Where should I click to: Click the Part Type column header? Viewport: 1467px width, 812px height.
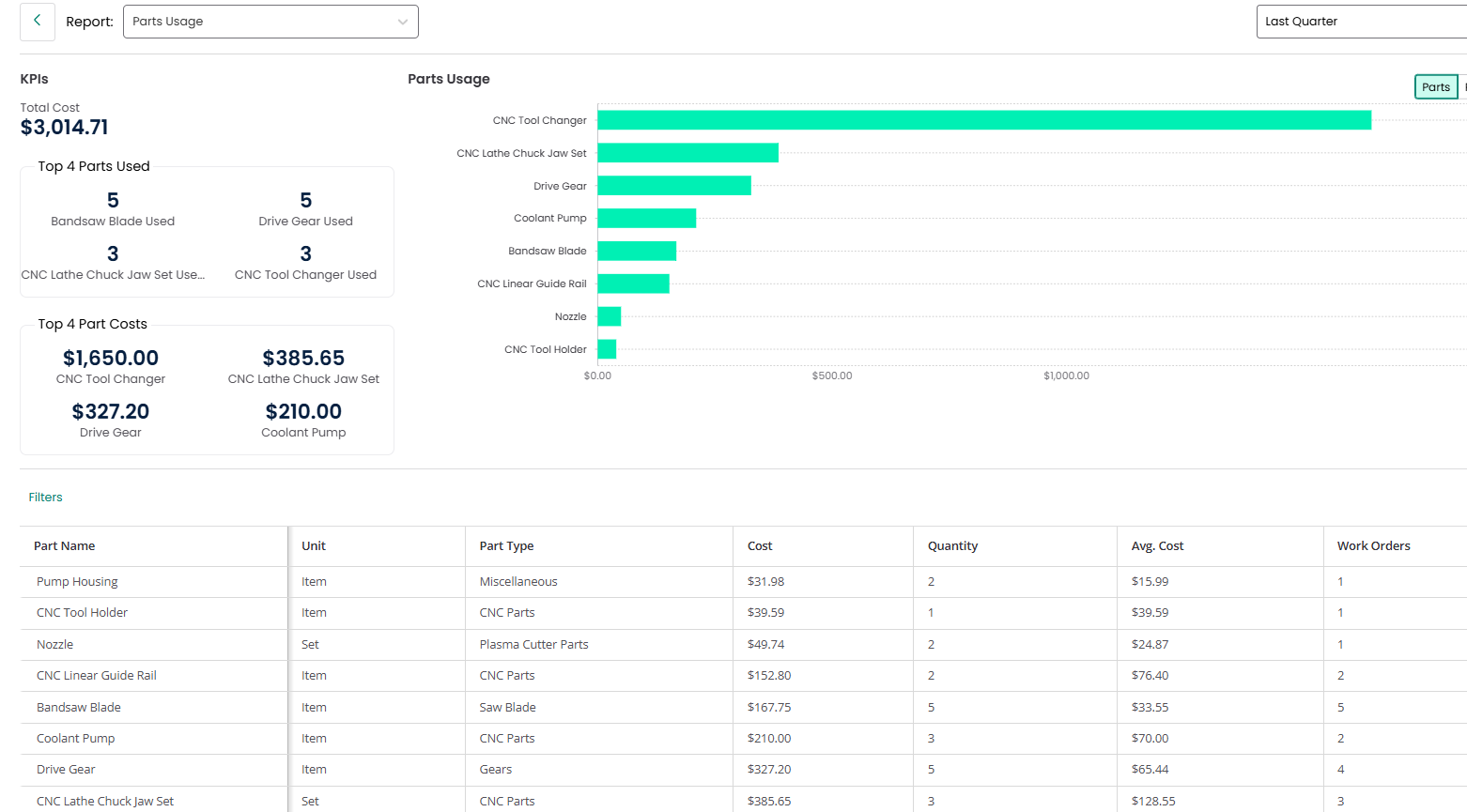[506, 546]
